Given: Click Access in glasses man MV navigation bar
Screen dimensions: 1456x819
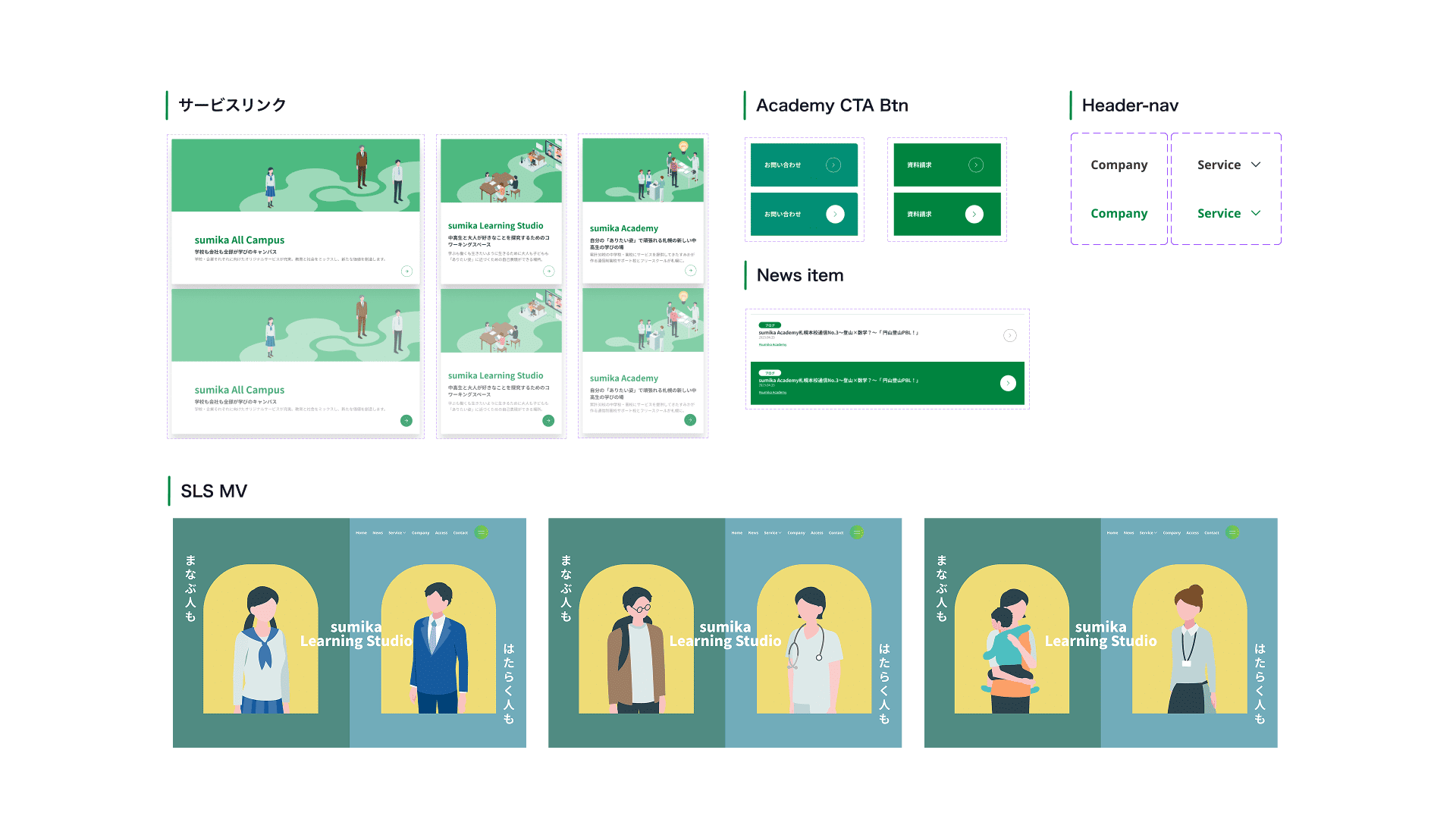Looking at the screenshot, I should pyautogui.click(x=817, y=533).
